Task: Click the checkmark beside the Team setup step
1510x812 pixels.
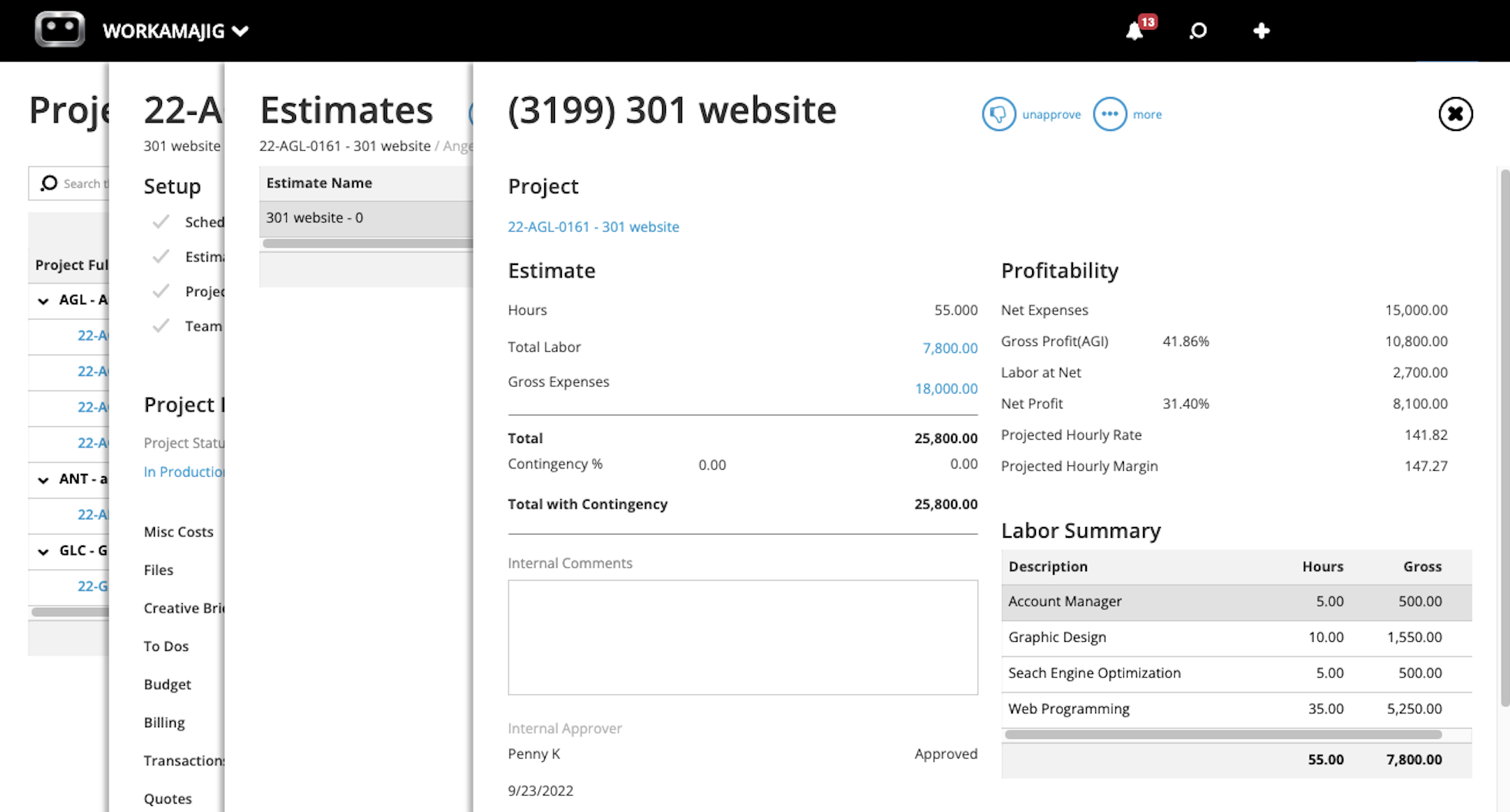Action: (x=160, y=326)
